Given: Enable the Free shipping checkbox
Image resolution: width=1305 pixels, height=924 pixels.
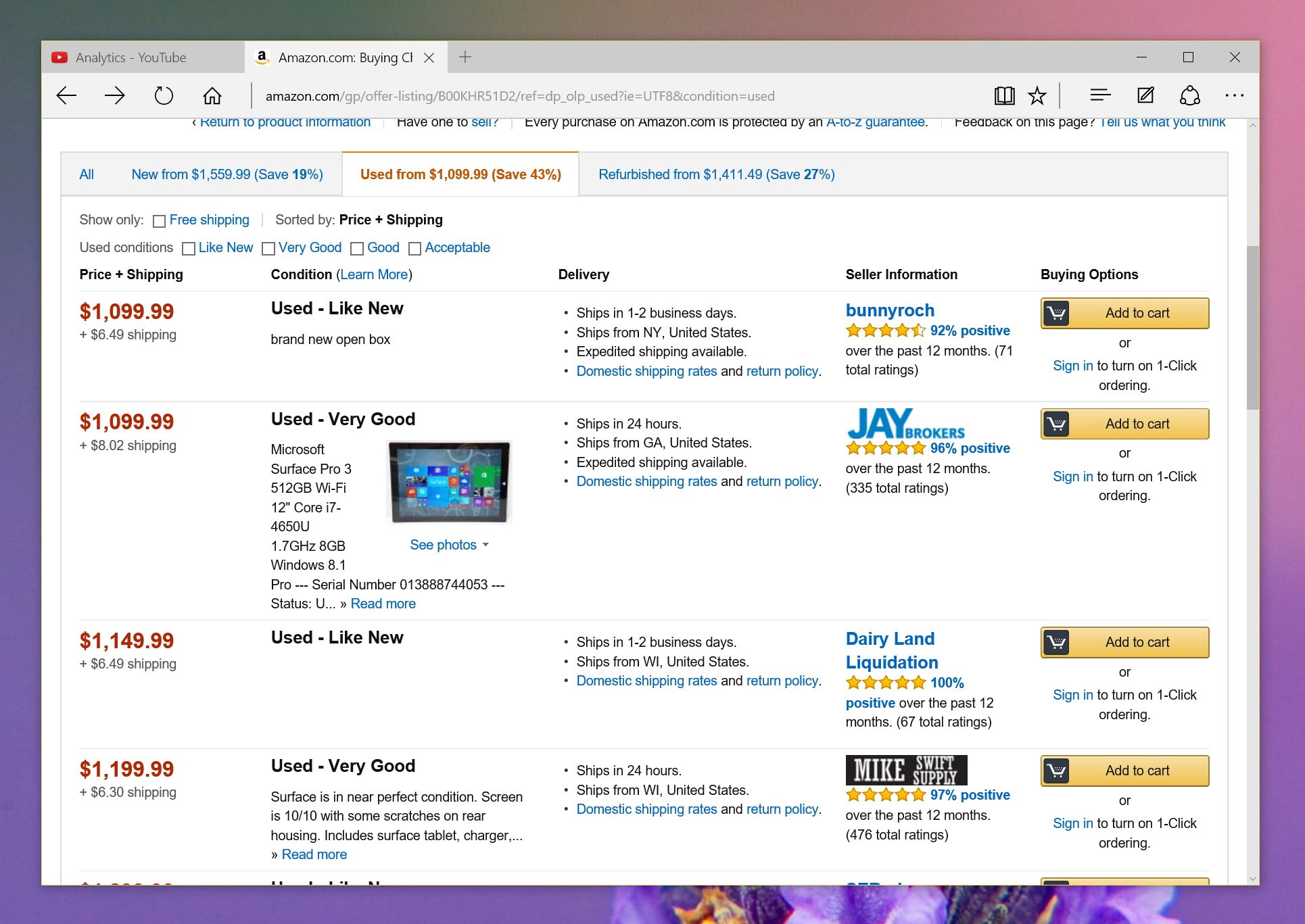Looking at the screenshot, I should click(x=160, y=221).
